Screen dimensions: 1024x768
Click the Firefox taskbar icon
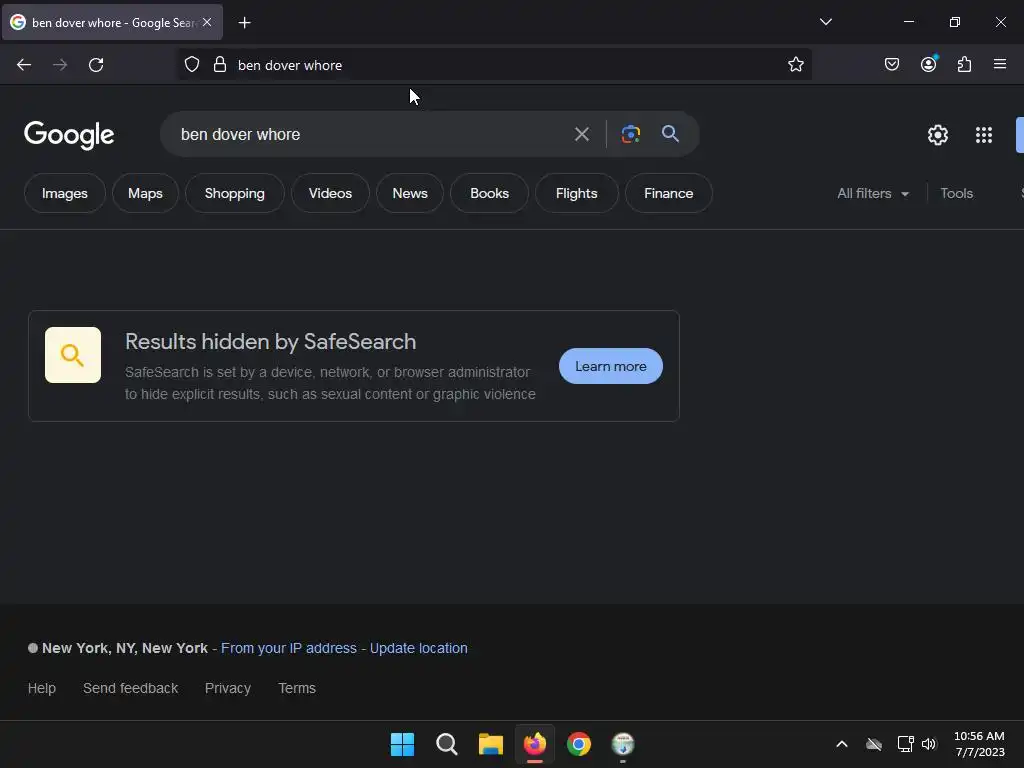(x=535, y=744)
